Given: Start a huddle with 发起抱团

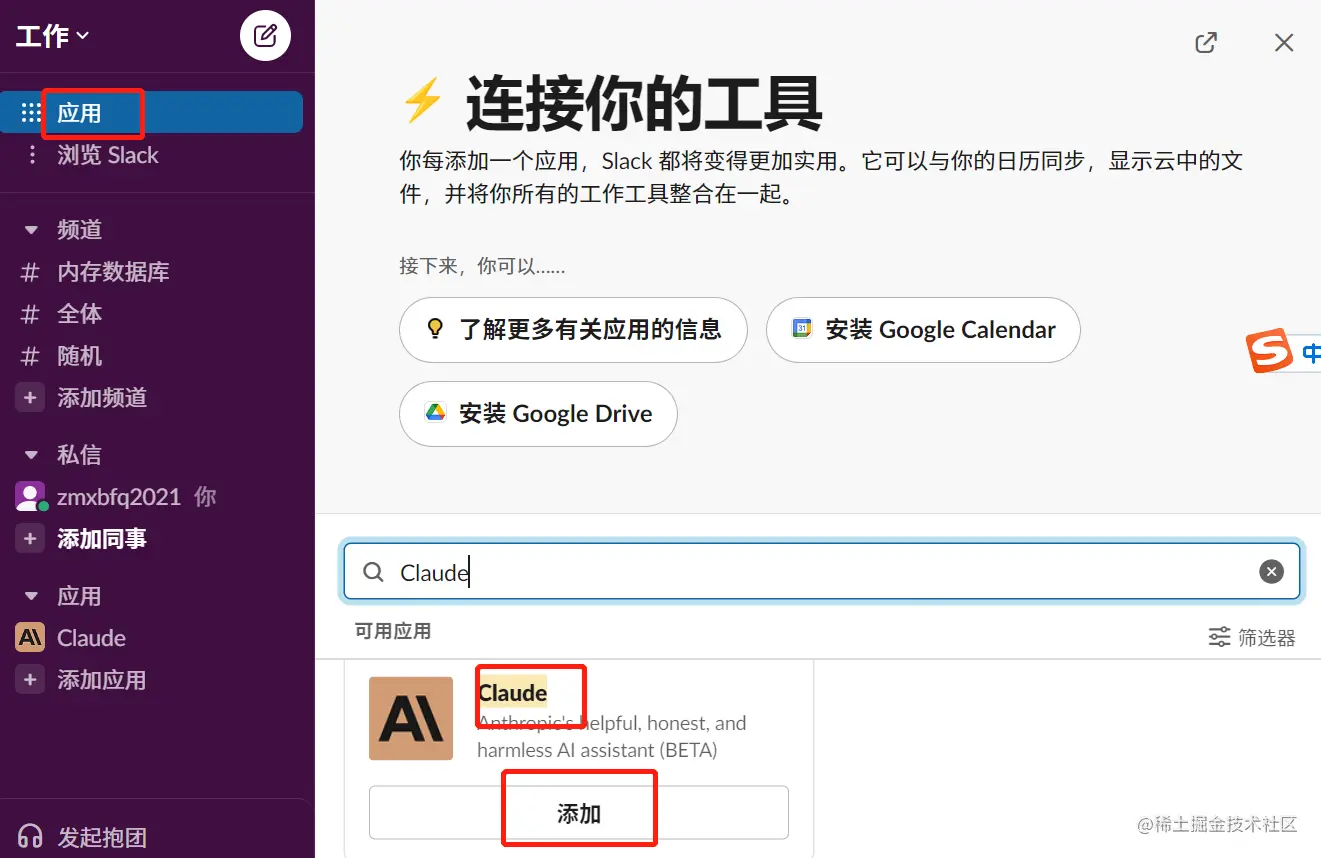Looking at the screenshot, I should point(102,837).
